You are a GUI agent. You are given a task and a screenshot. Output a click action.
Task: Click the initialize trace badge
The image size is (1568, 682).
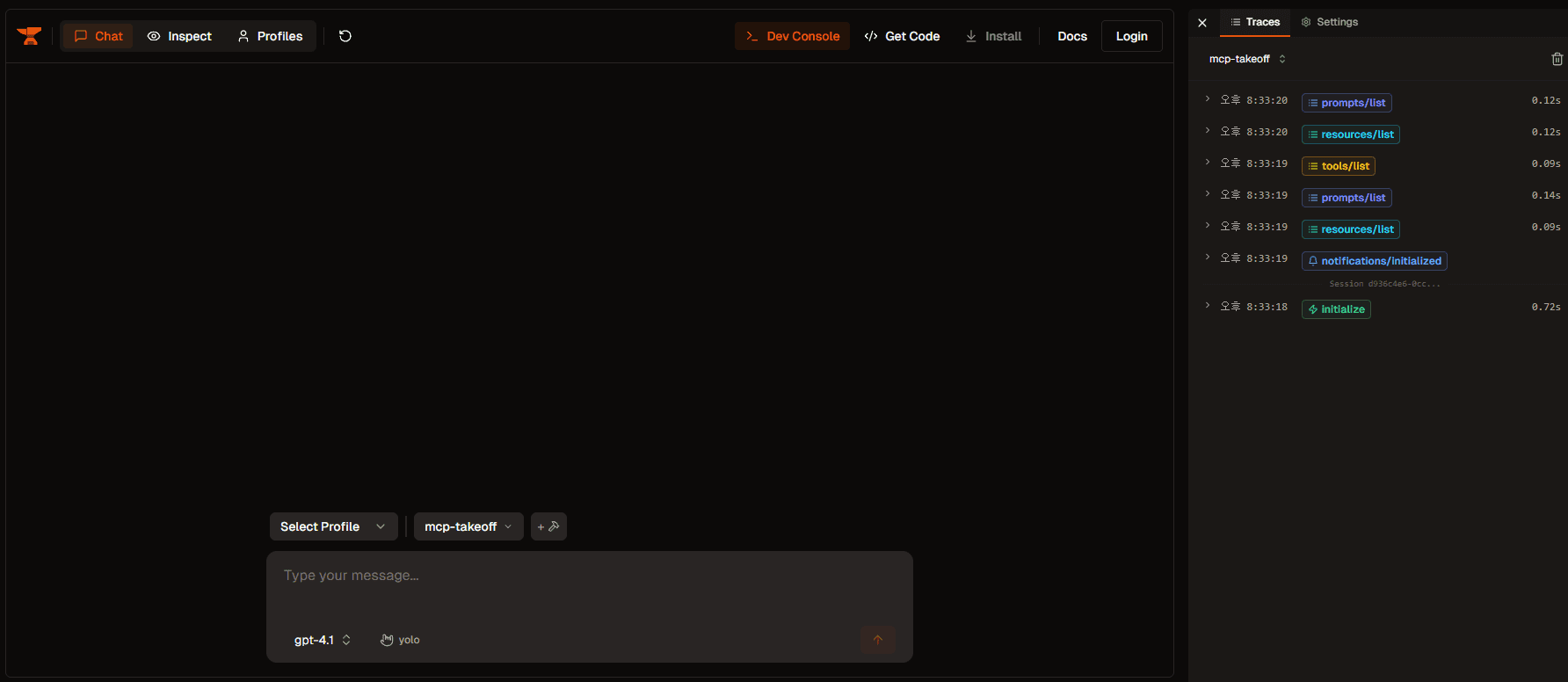1336,309
